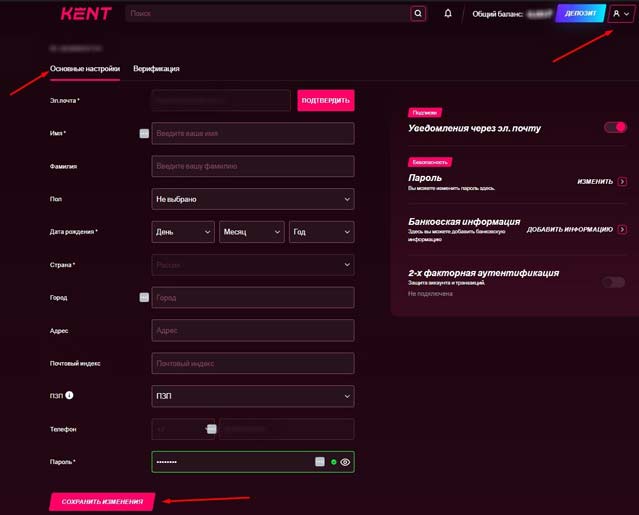Open the Месяц birth date dropdown
Image resolution: width=639 pixels, height=515 pixels.
click(252, 232)
